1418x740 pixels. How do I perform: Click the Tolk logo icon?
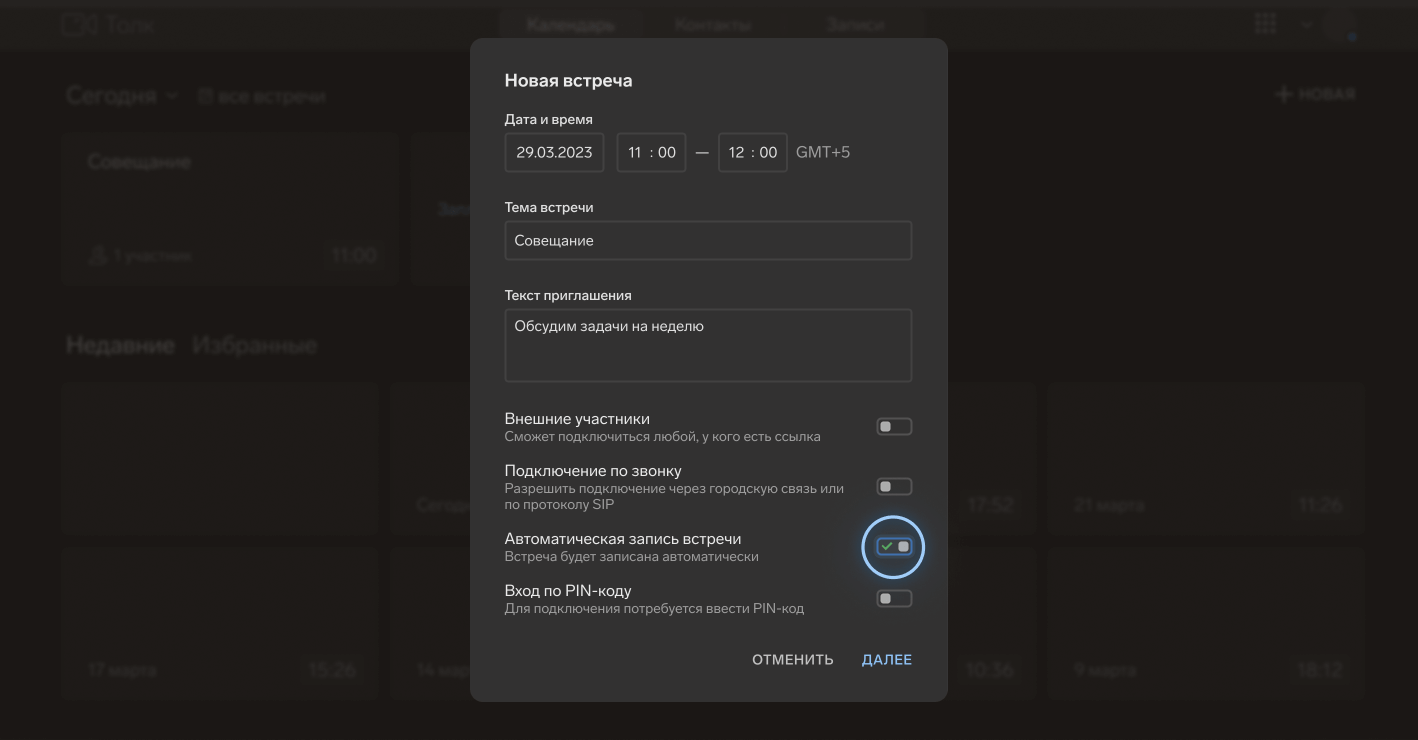tap(73, 24)
